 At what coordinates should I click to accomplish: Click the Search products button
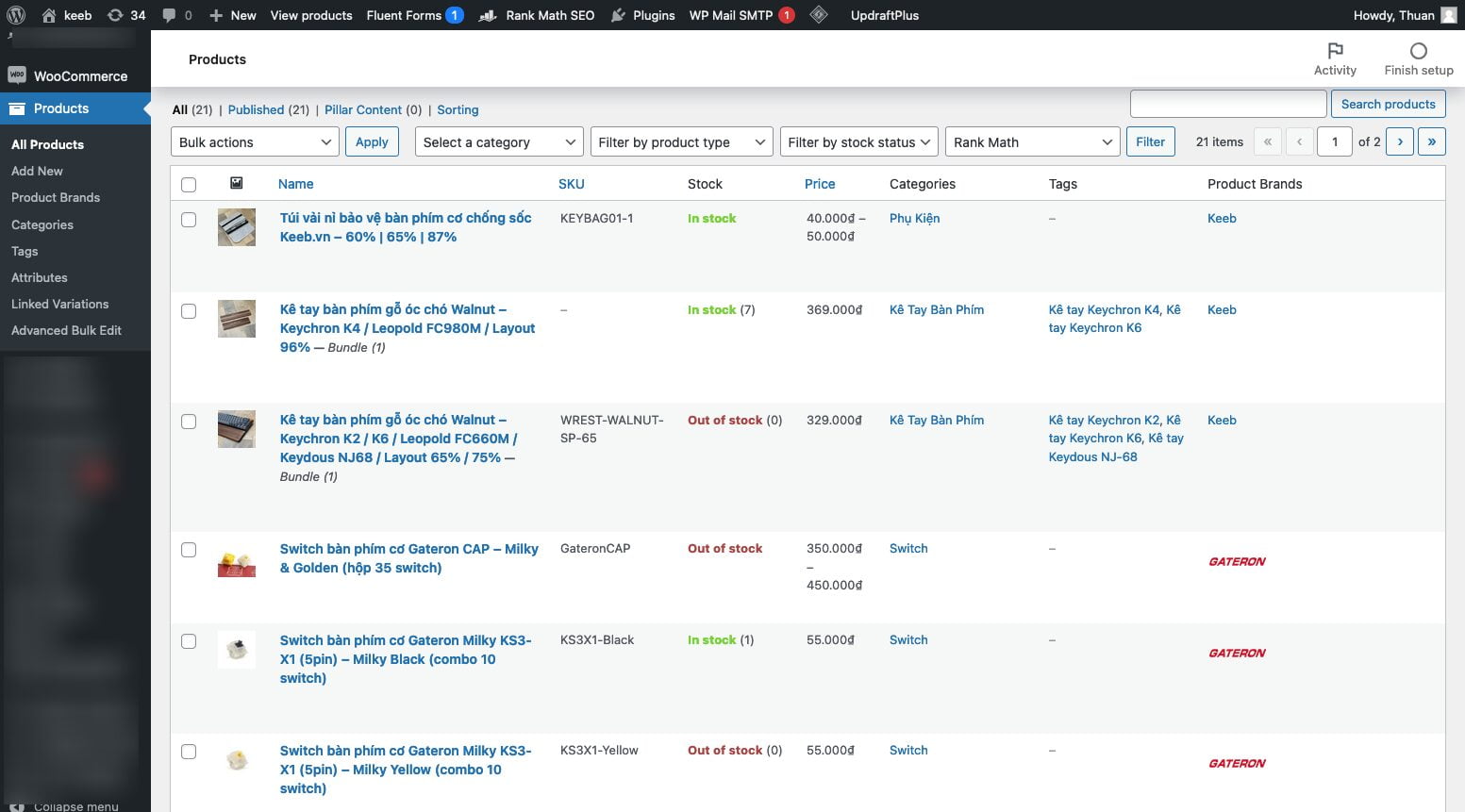(x=1388, y=104)
